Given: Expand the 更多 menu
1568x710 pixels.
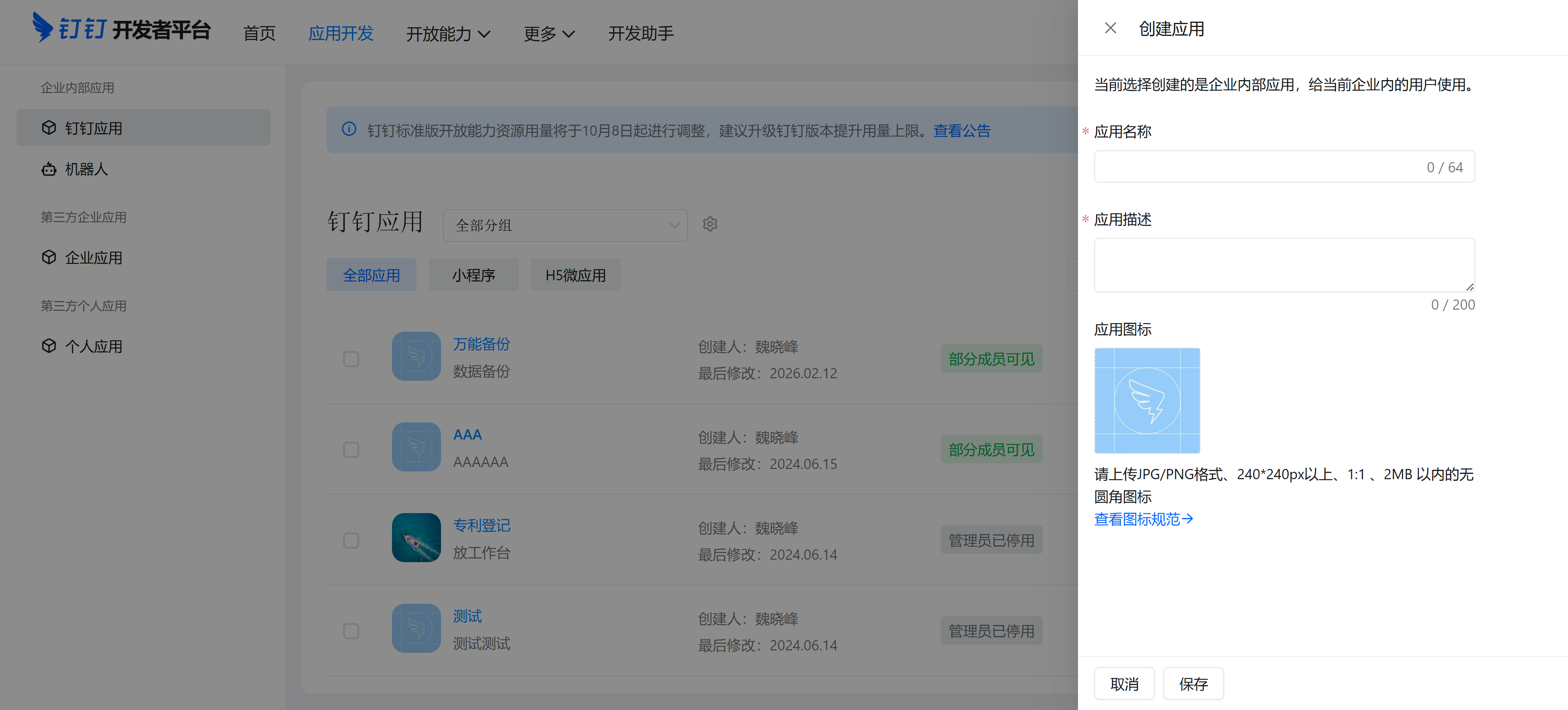Looking at the screenshot, I should (549, 33).
